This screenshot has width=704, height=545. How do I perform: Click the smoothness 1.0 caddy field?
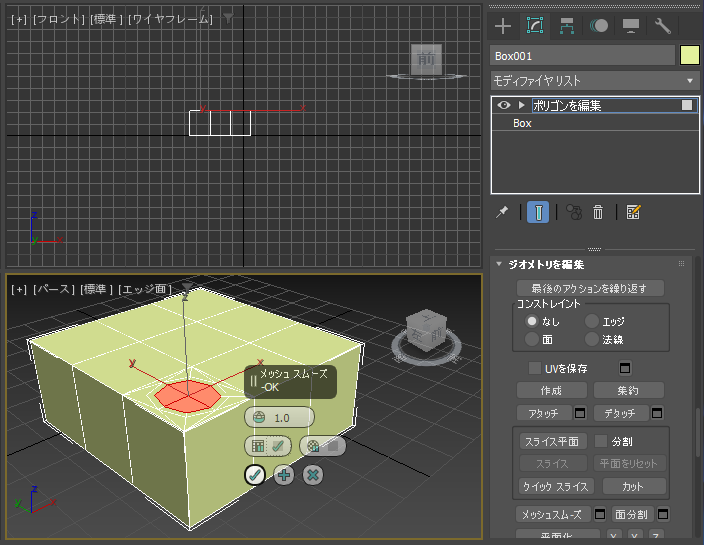coord(279,418)
